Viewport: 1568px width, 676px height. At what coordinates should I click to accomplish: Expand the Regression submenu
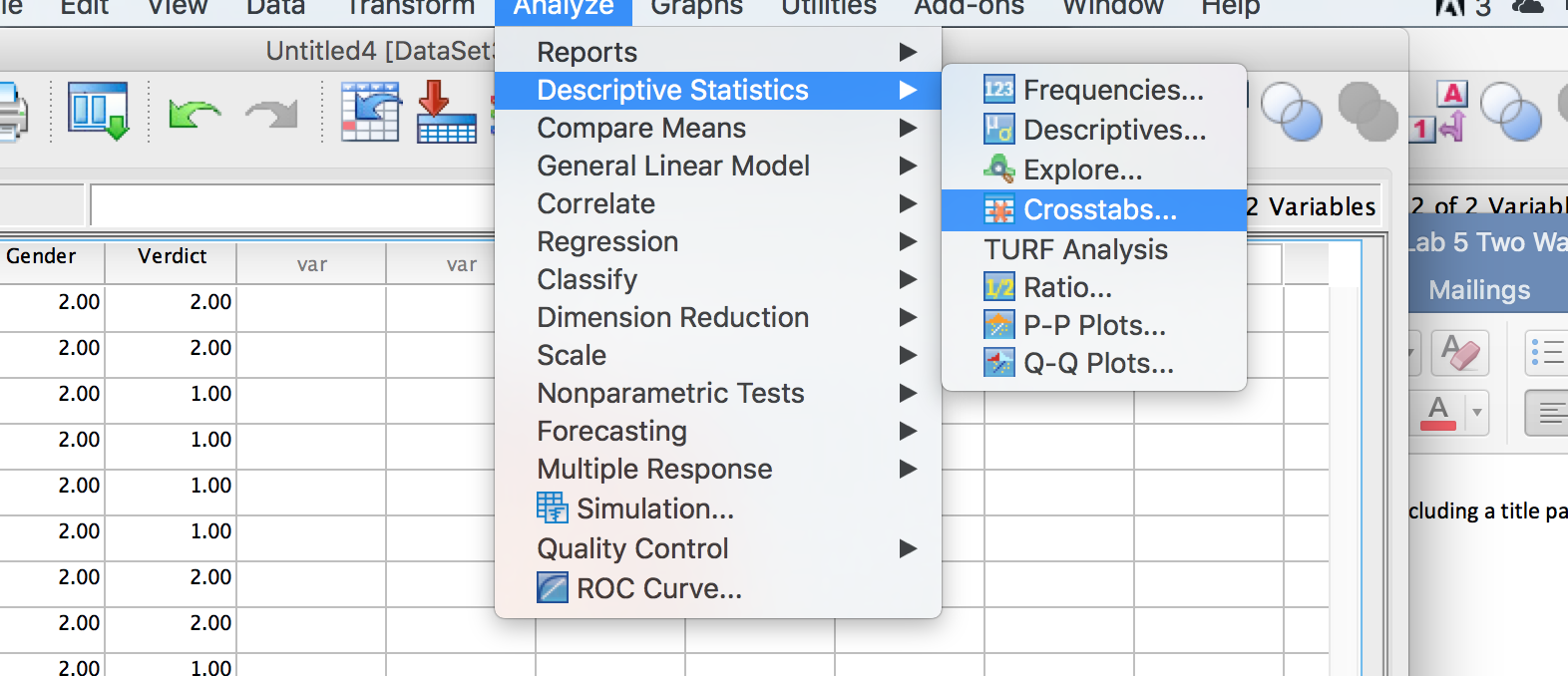908,241
